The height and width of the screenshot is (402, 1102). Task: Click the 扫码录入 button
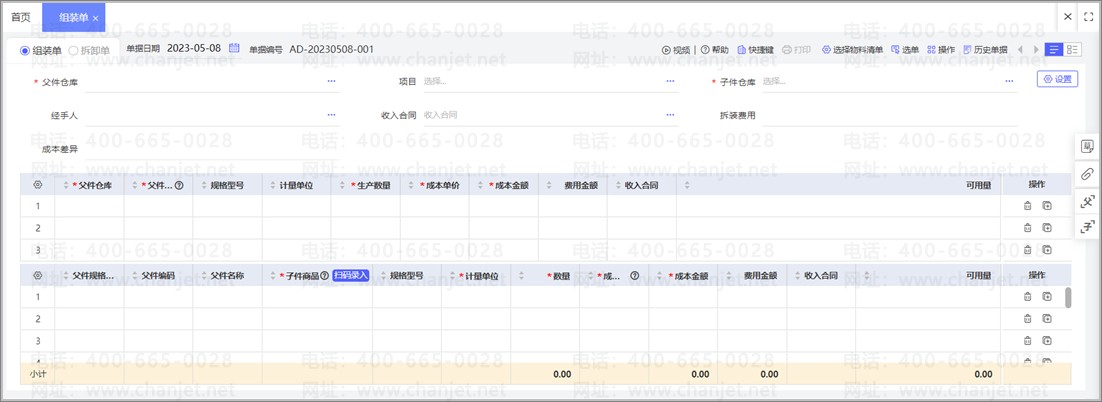coord(351,275)
